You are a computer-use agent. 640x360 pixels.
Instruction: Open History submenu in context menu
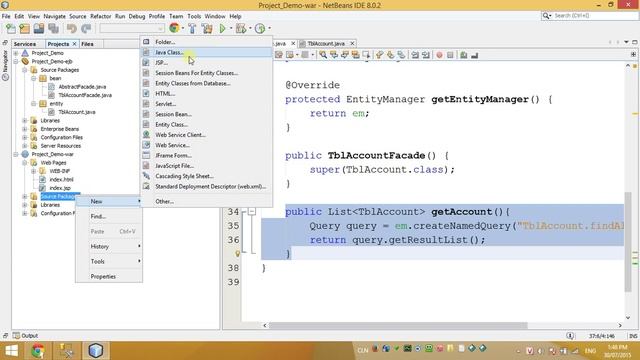coord(109,247)
